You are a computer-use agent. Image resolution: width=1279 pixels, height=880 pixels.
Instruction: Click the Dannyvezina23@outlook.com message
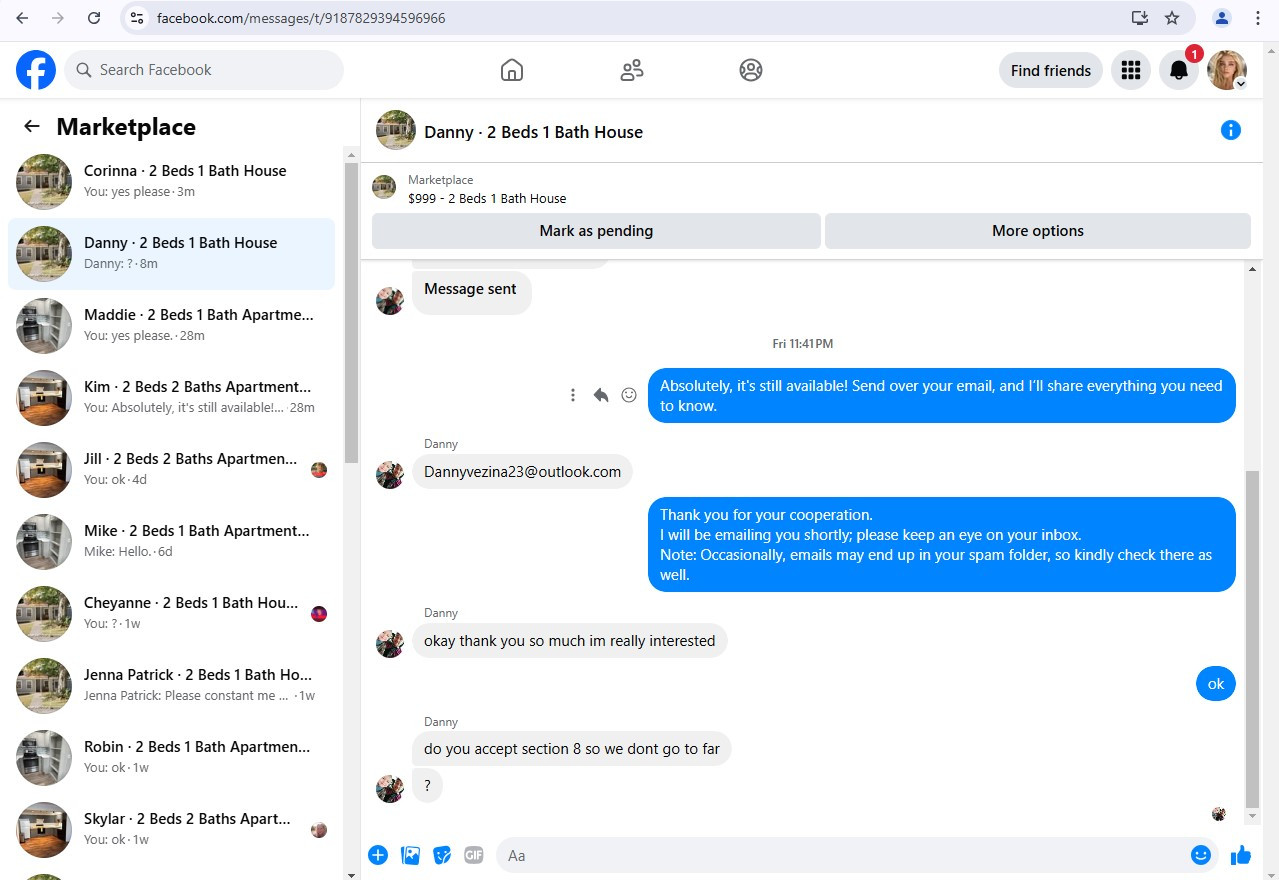[522, 472]
